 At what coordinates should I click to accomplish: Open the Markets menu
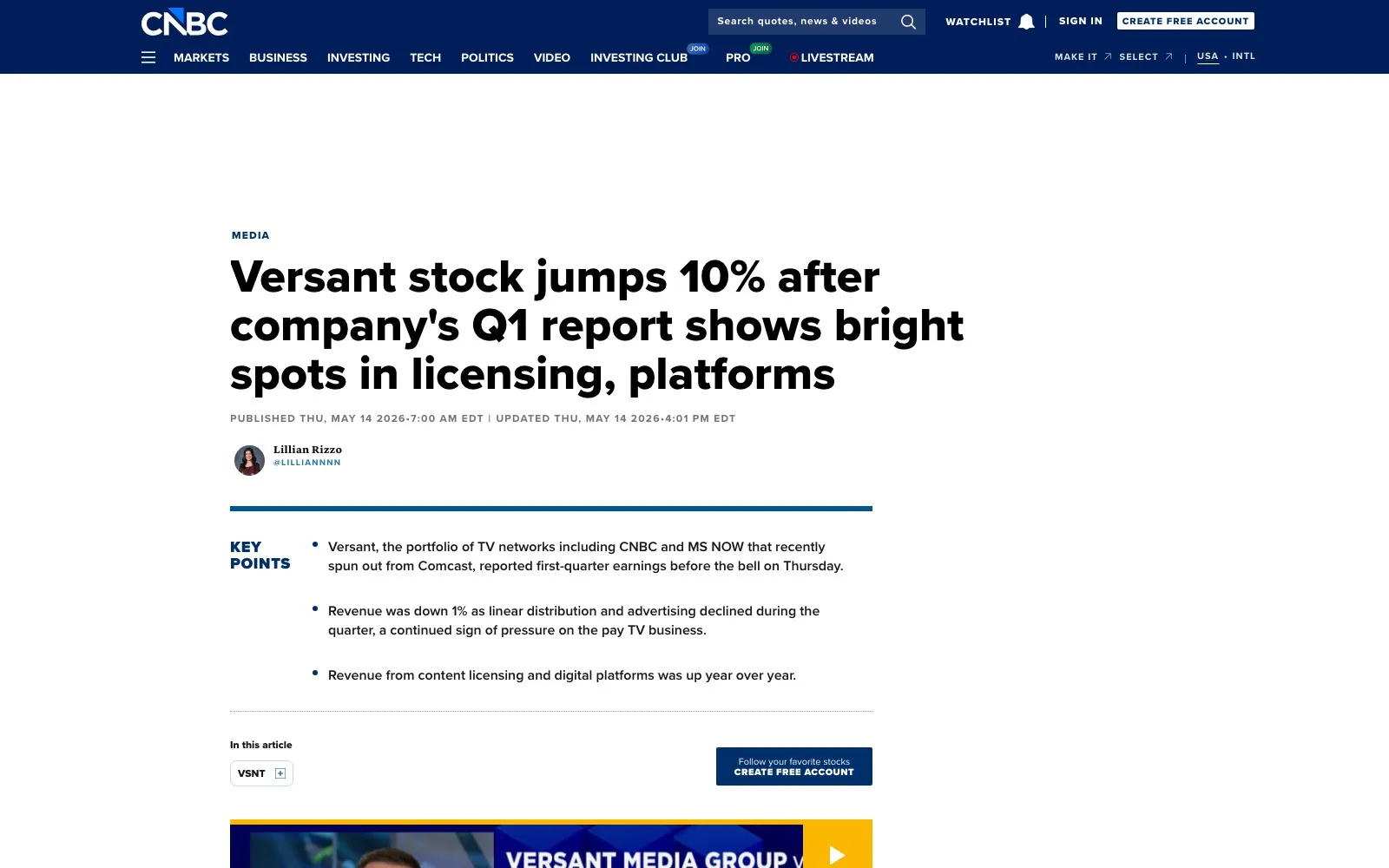pos(201,57)
